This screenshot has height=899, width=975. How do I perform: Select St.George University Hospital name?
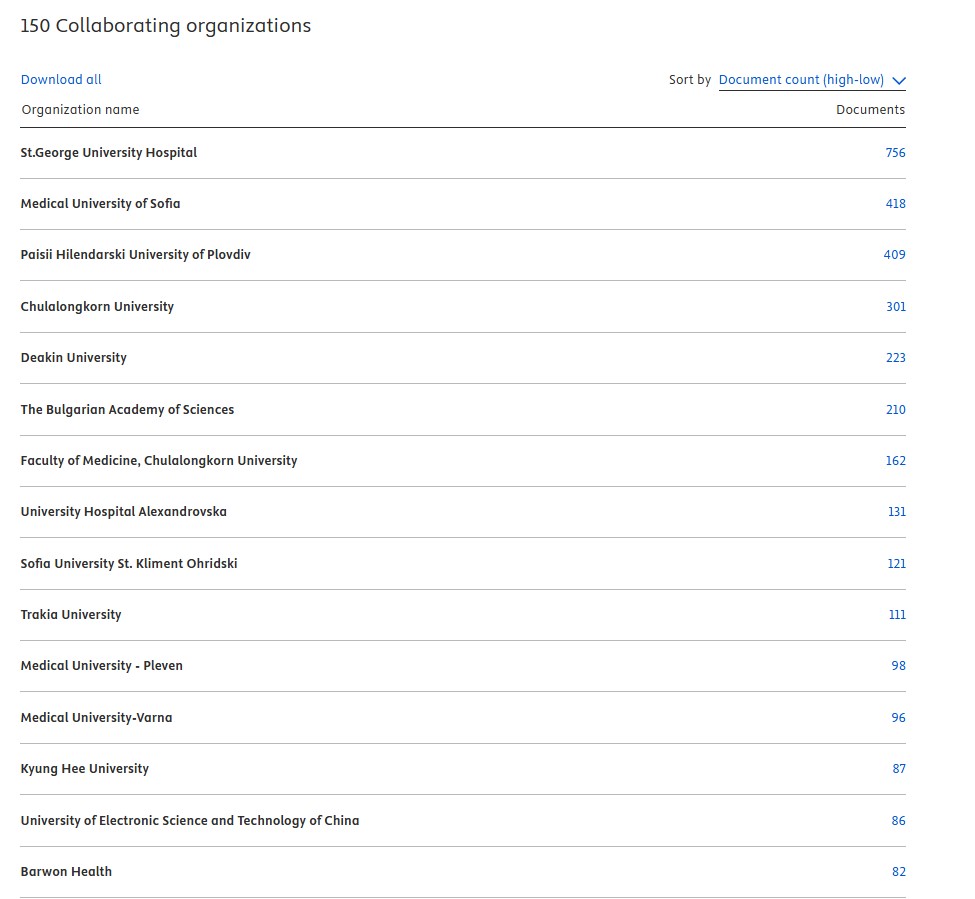pos(109,153)
